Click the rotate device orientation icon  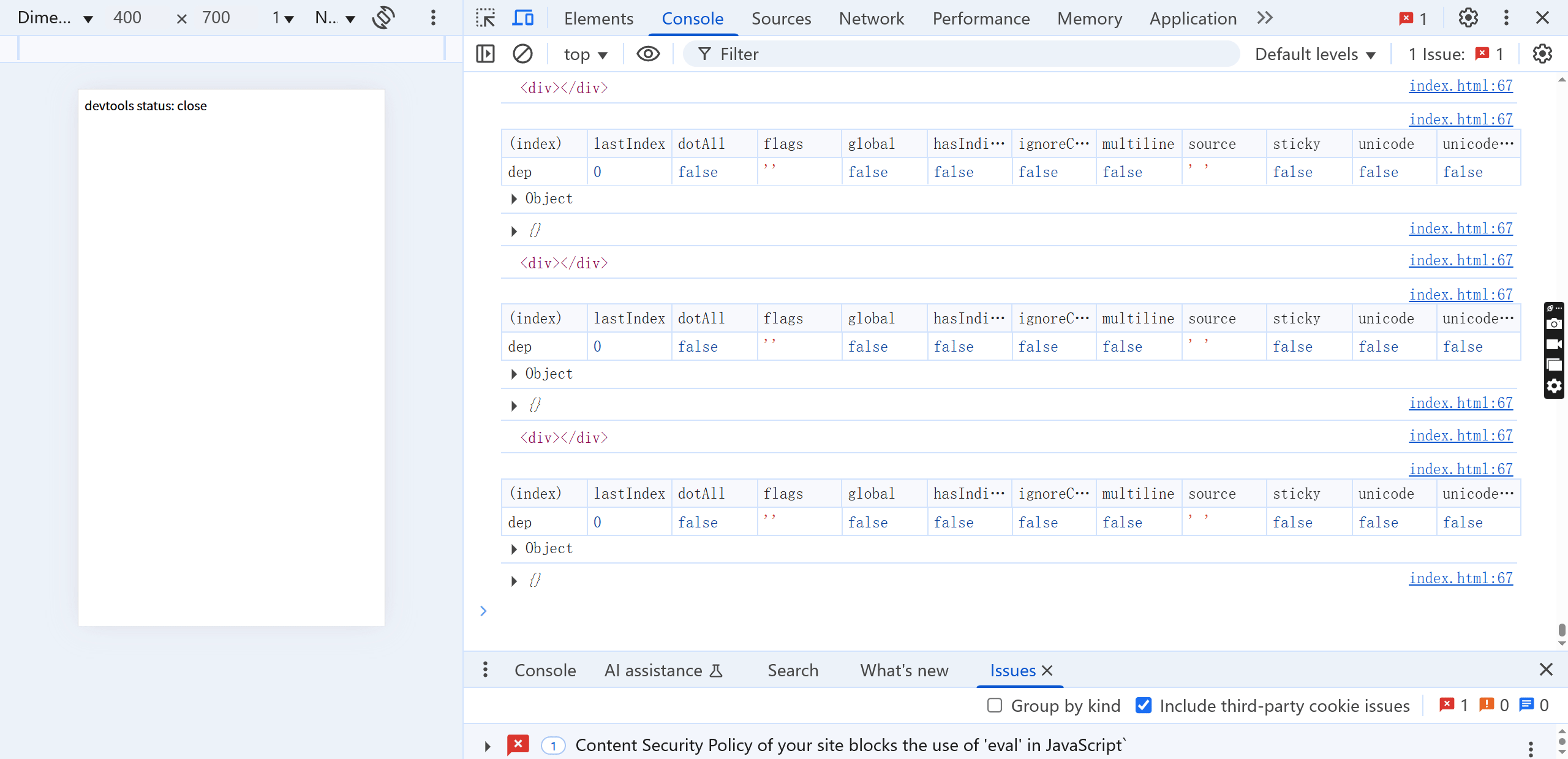[x=383, y=18]
